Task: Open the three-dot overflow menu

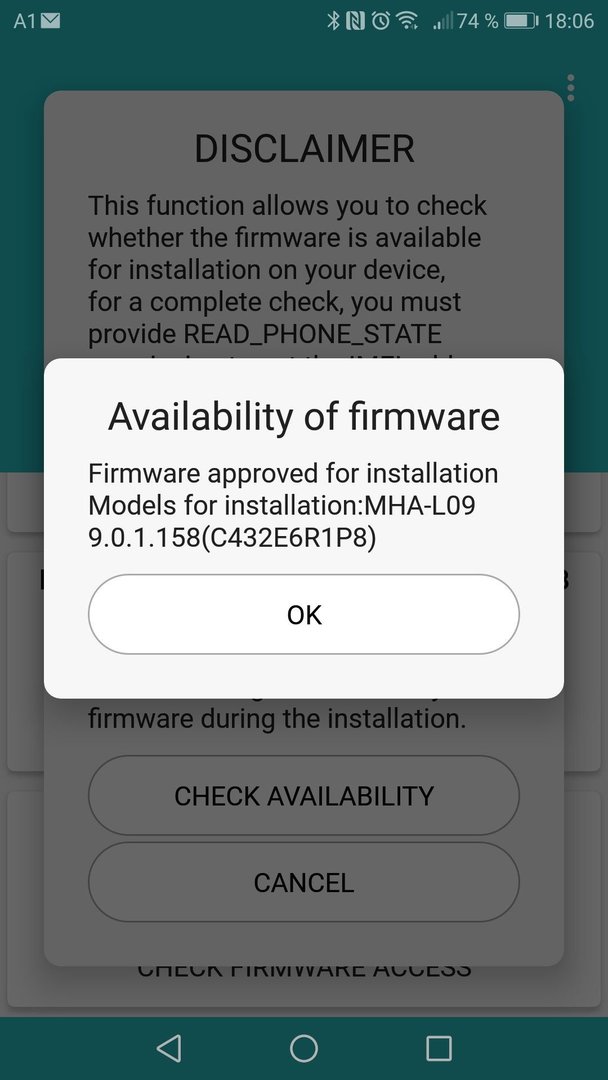Action: tap(570, 87)
